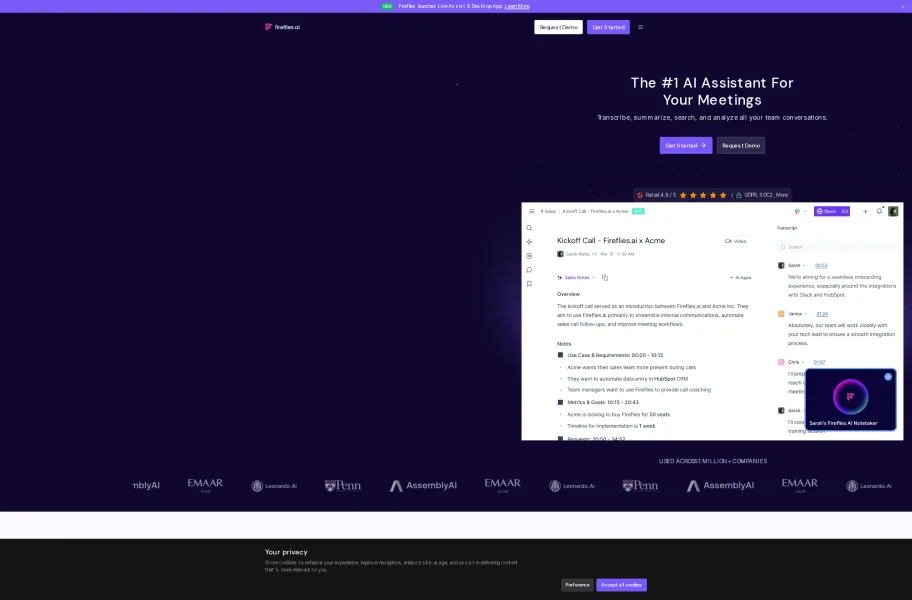Image resolution: width=912 pixels, height=600 pixels.
Task: Click the G2 logo beside Rated 4.8 / 5
Action: pos(640,195)
